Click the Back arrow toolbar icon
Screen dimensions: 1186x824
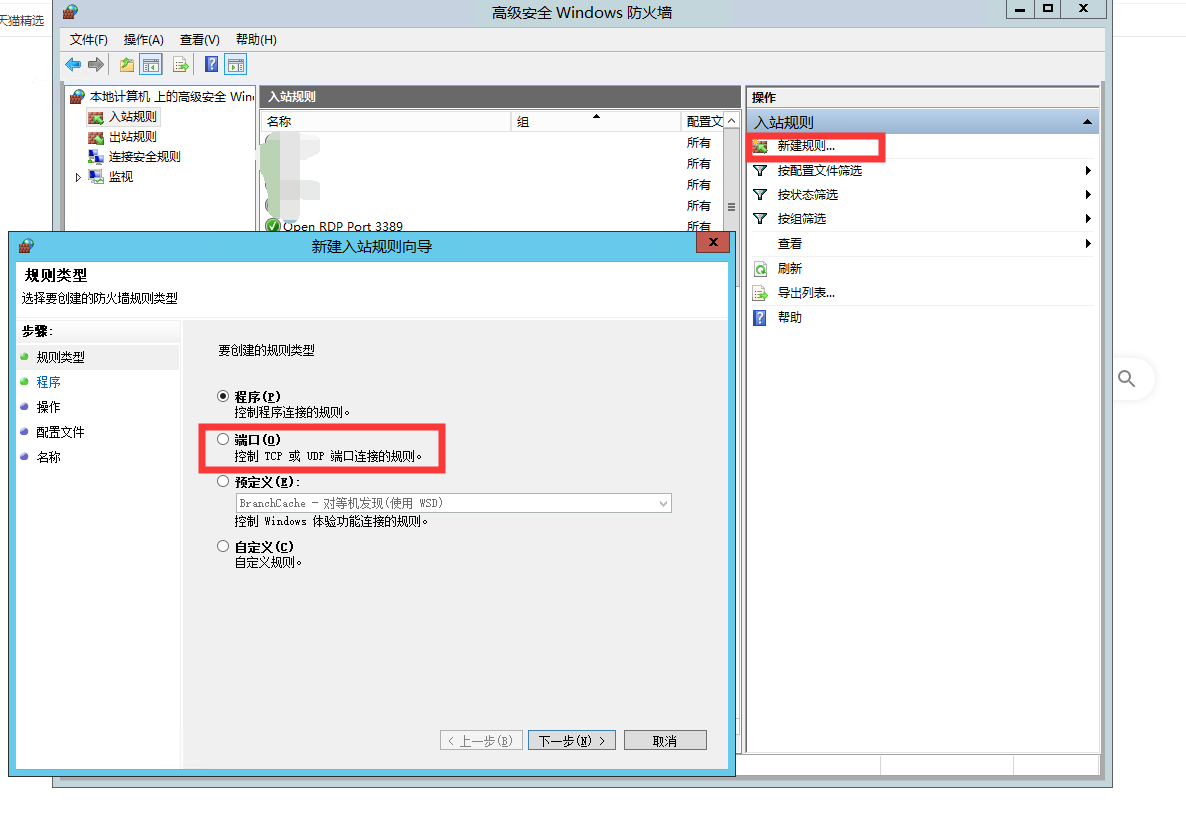(73, 64)
